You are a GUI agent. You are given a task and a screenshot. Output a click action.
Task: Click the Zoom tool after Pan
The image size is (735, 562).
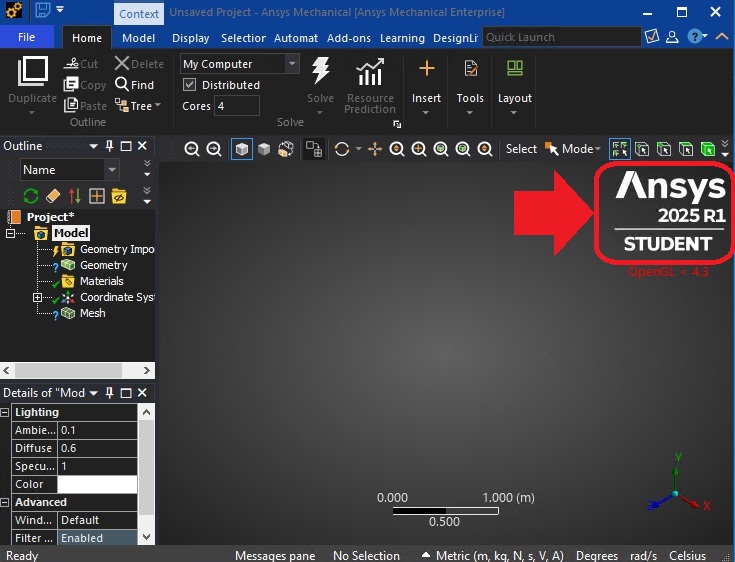397,149
